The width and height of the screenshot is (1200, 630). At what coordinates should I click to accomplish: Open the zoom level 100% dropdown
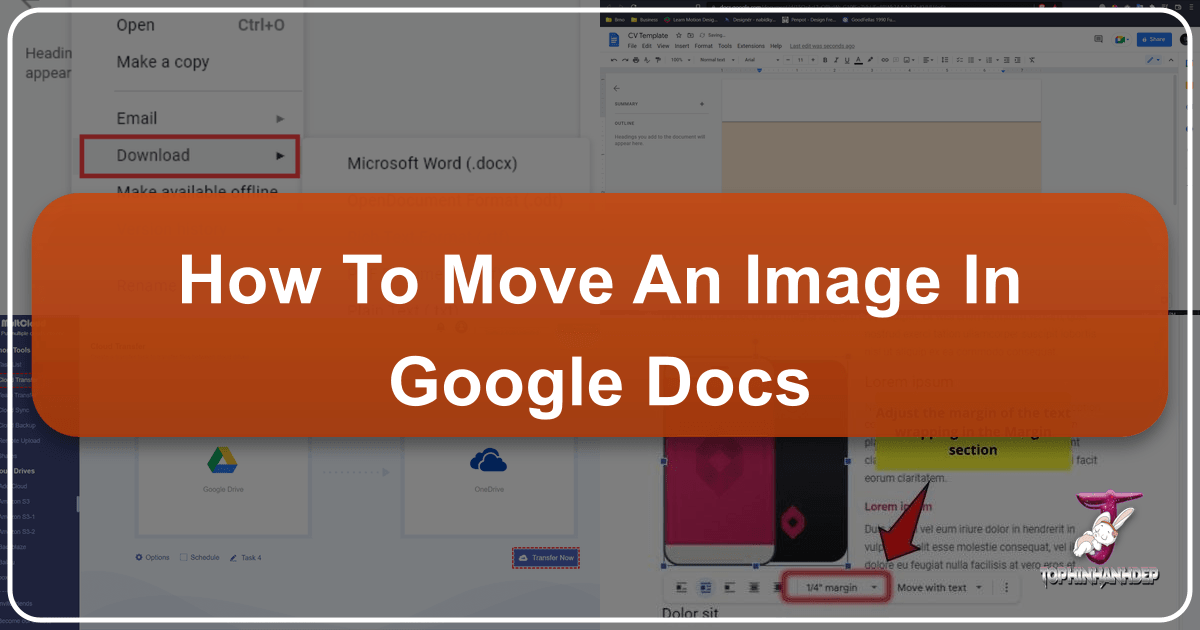coord(680,59)
